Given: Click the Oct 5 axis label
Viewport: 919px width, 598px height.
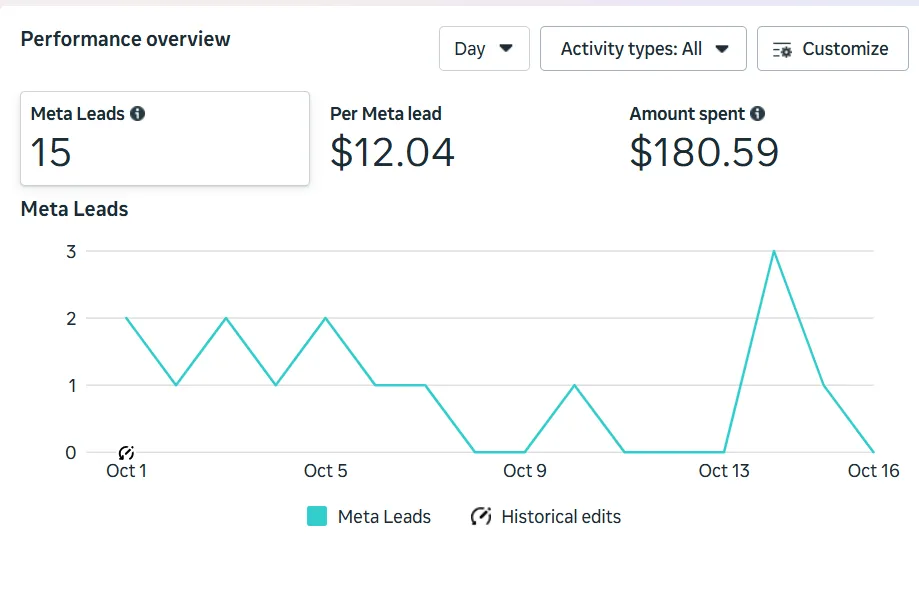Looking at the screenshot, I should pyautogui.click(x=326, y=471).
